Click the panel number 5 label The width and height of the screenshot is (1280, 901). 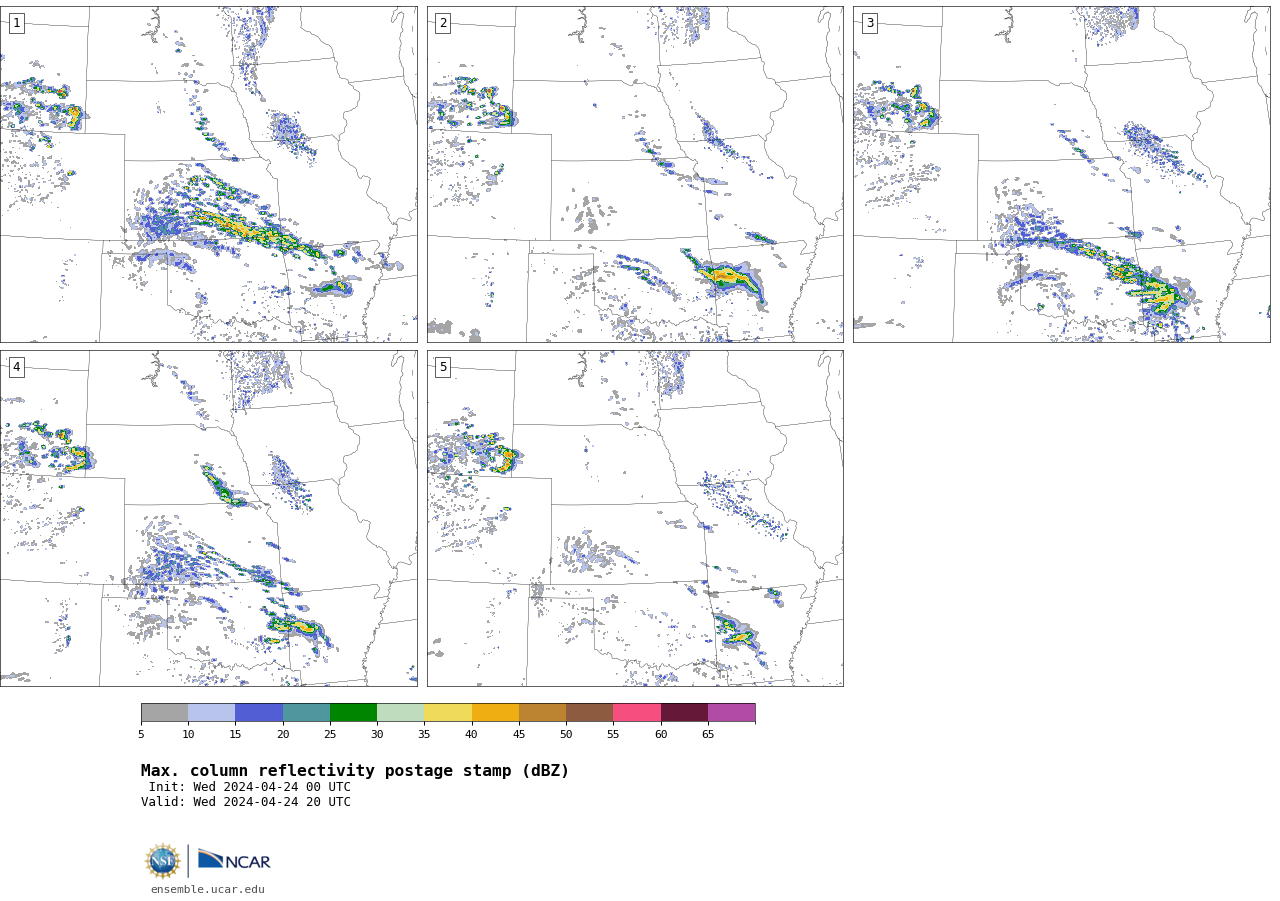pyautogui.click(x=443, y=367)
